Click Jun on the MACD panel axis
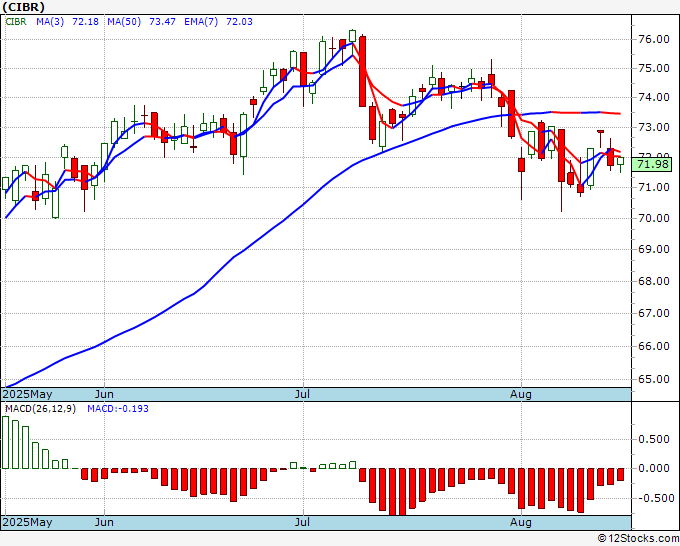The width and height of the screenshot is (680, 546). click(x=104, y=522)
